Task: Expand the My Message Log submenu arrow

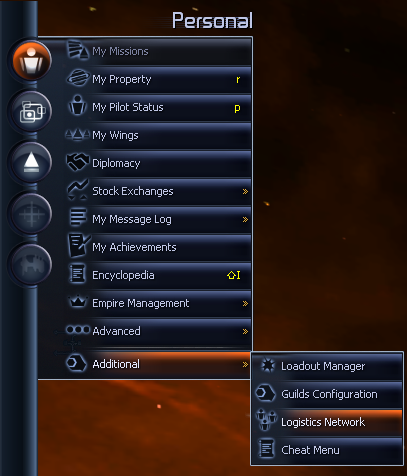Action: tap(245, 219)
